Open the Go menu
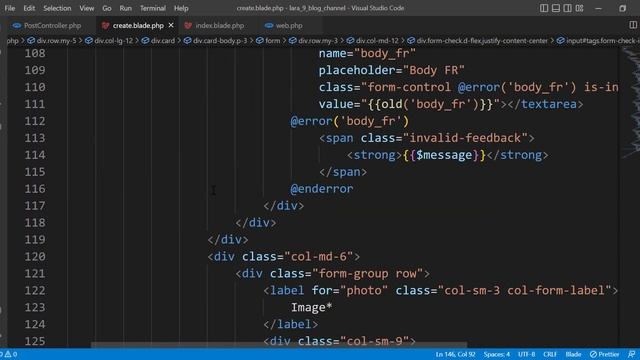The width and height of the screenshot is (640, 360). pos(107,8)
